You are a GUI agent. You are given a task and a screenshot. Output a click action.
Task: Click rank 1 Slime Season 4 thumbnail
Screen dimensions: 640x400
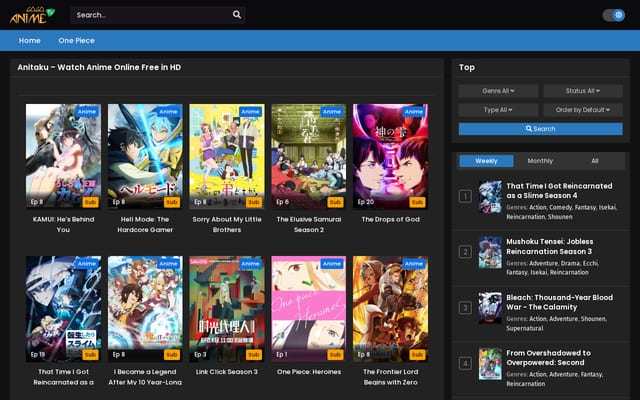(490, 197)
